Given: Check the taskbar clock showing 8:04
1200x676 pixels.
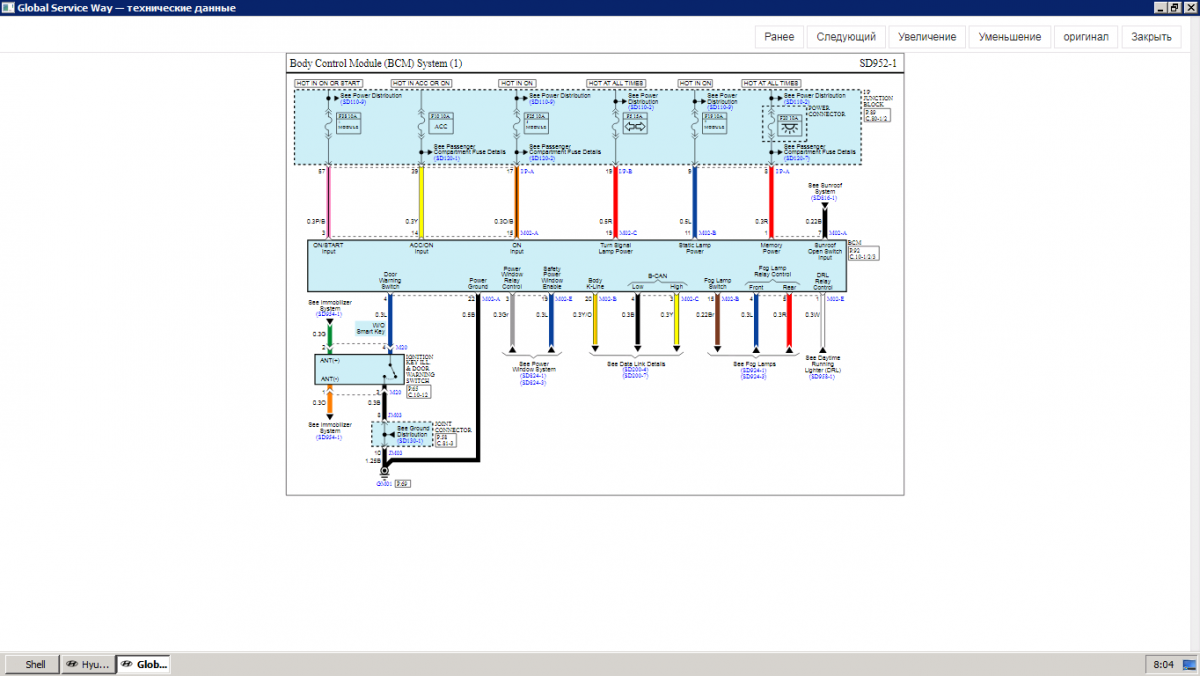Looking at the screenshot, I should (1164, 664).
